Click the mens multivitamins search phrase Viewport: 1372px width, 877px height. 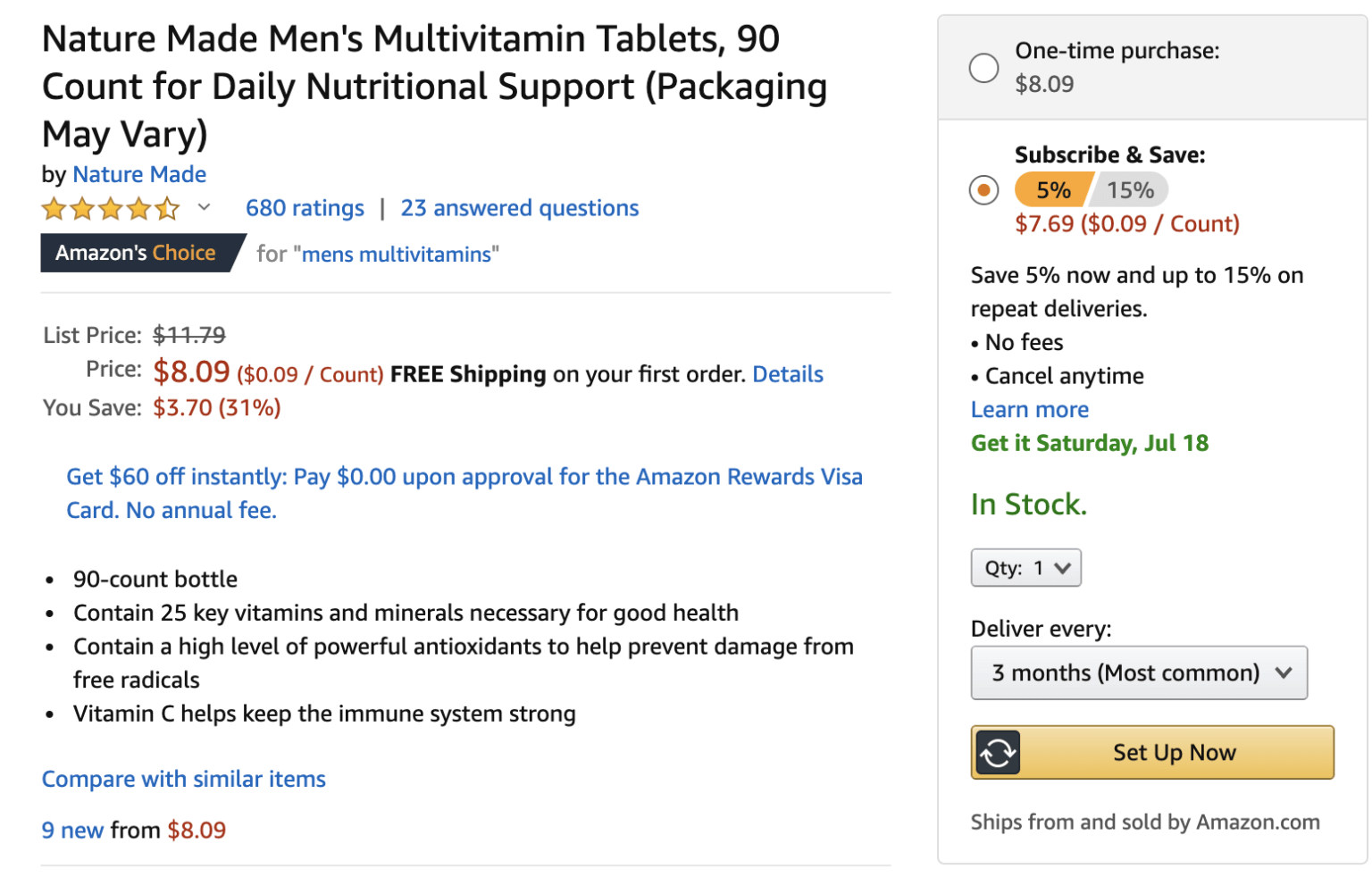click(x=397, y=255)
